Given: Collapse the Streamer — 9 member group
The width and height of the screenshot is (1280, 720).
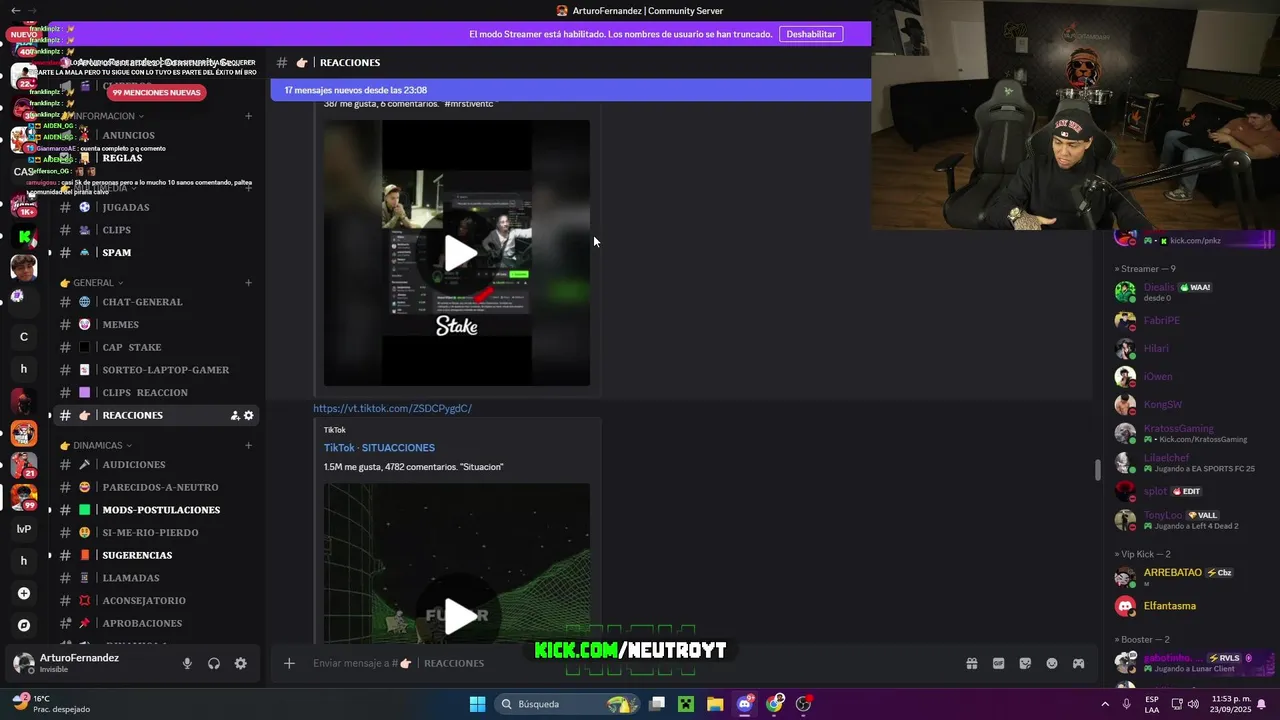Looking at the screenshot, I should [x=1145, y=269].
